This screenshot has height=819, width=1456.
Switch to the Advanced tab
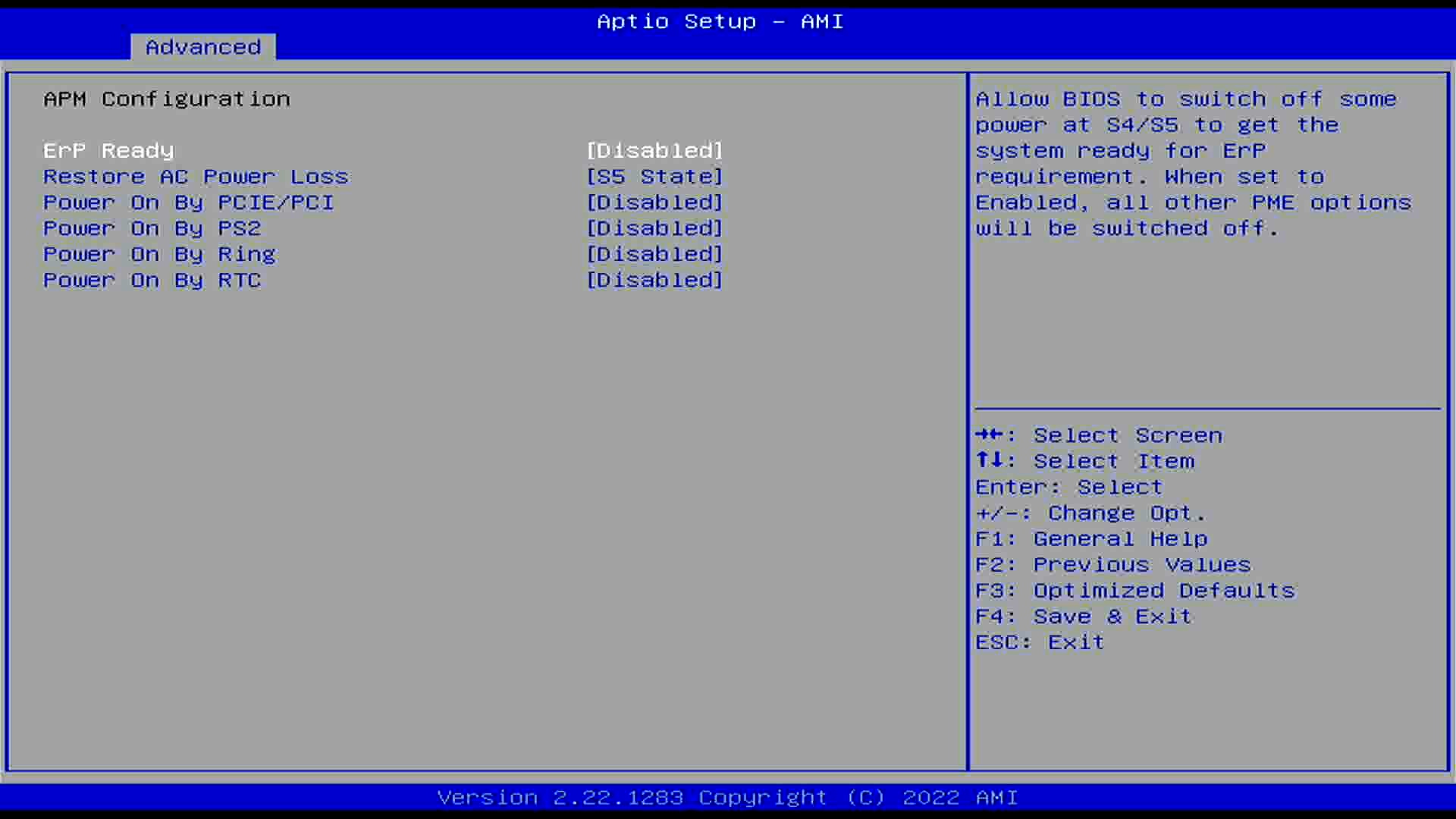click(203, 47)
